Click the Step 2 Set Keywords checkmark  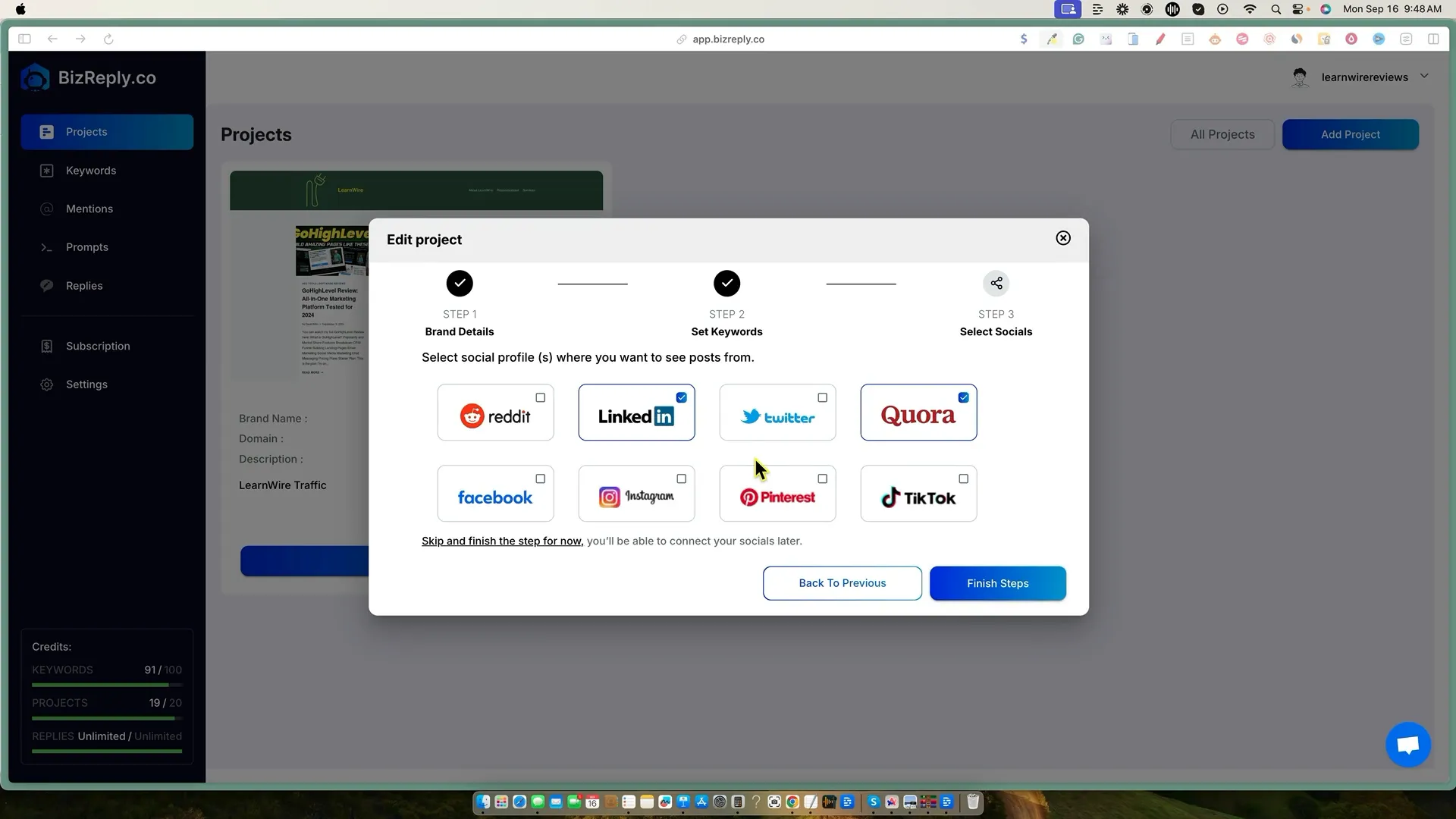click(x=726, y=284)
